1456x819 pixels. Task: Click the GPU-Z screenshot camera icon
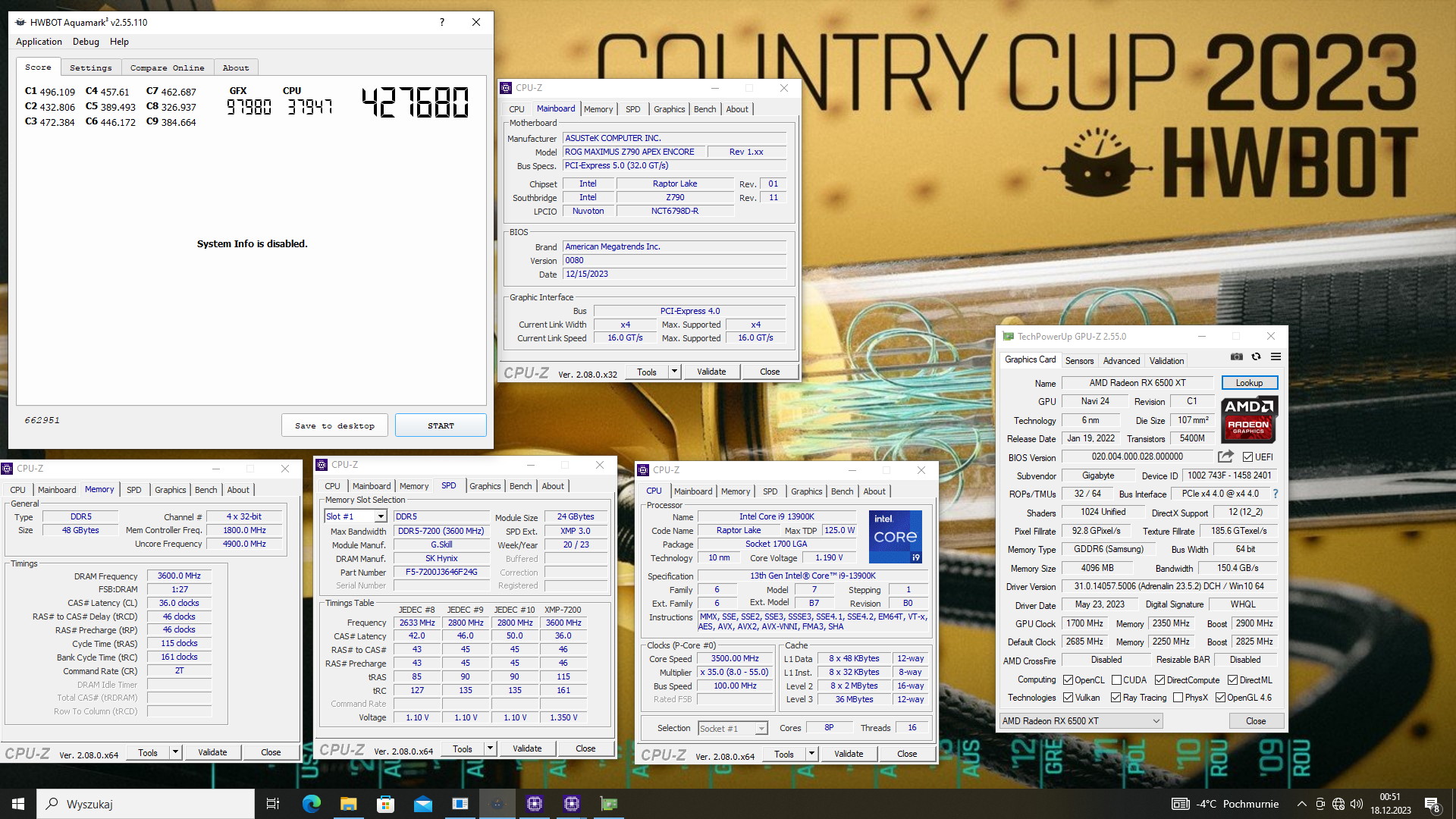[1236, 357]
